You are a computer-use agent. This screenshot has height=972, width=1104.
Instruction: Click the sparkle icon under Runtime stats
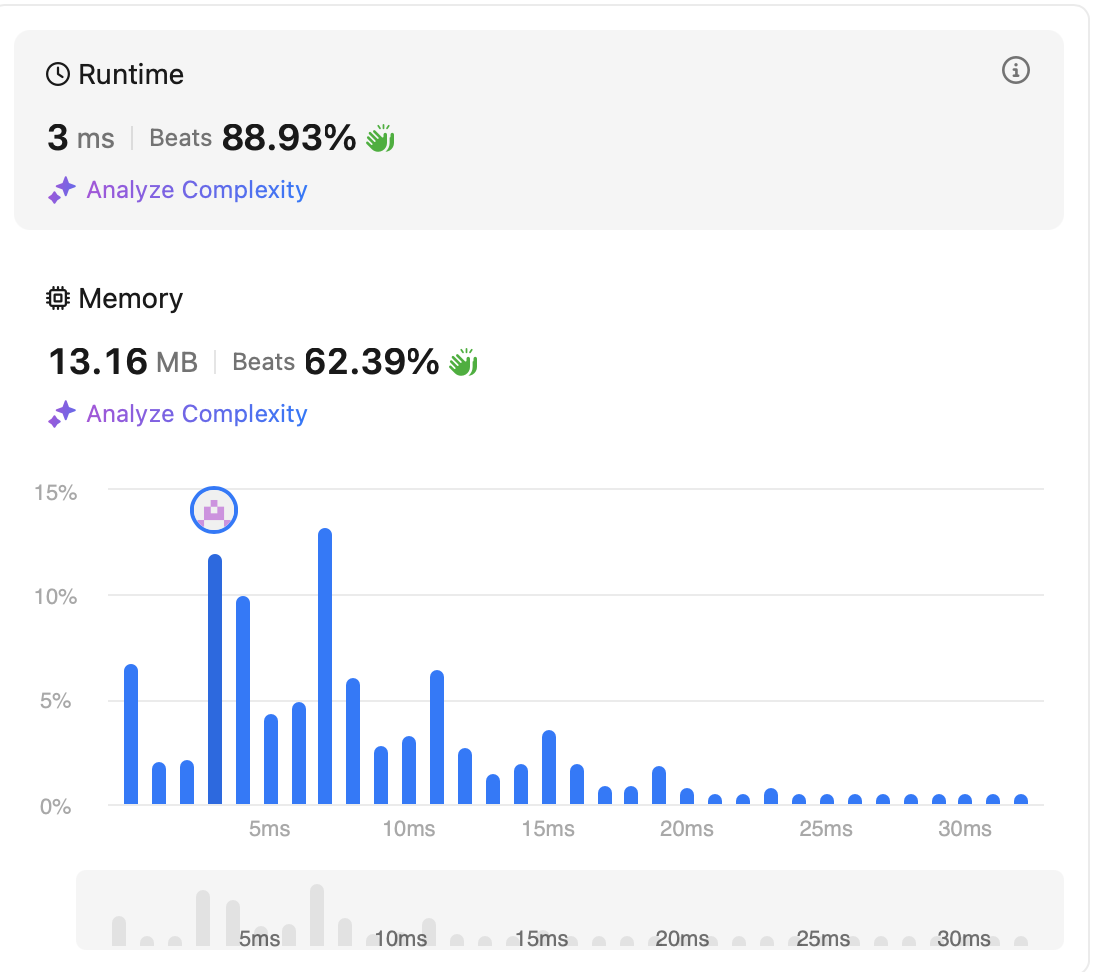[62, 190]
